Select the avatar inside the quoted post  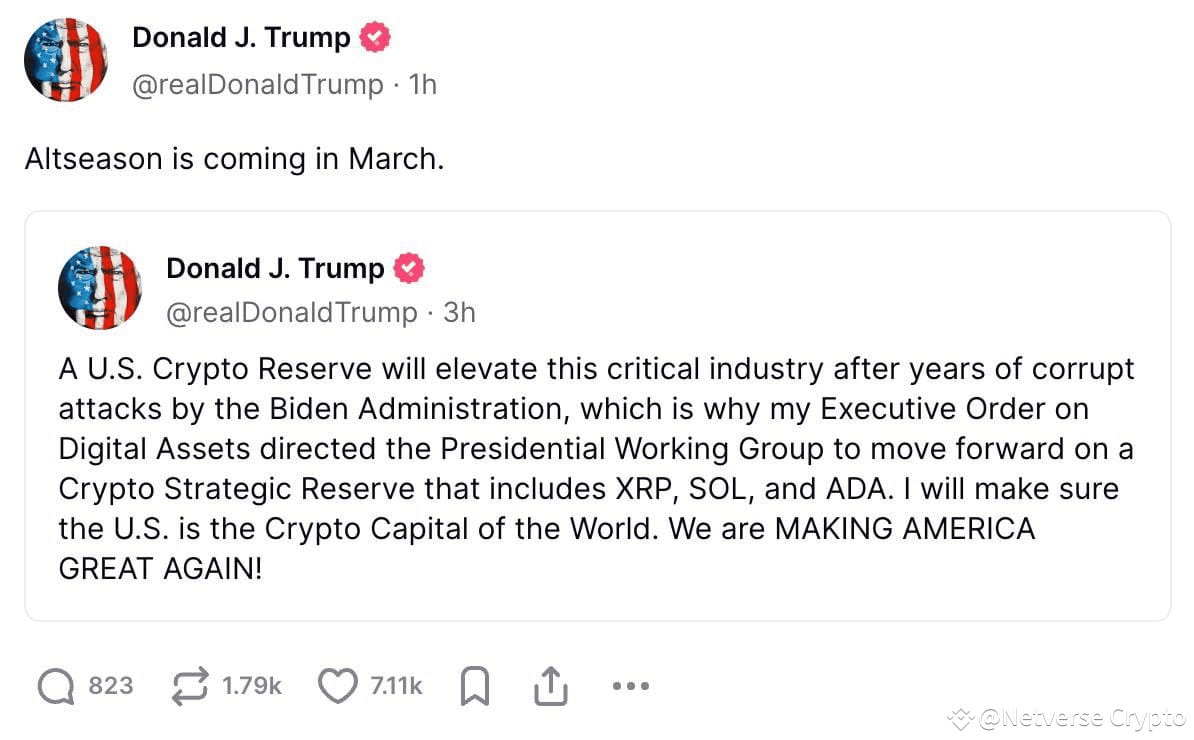pos(100,288)
